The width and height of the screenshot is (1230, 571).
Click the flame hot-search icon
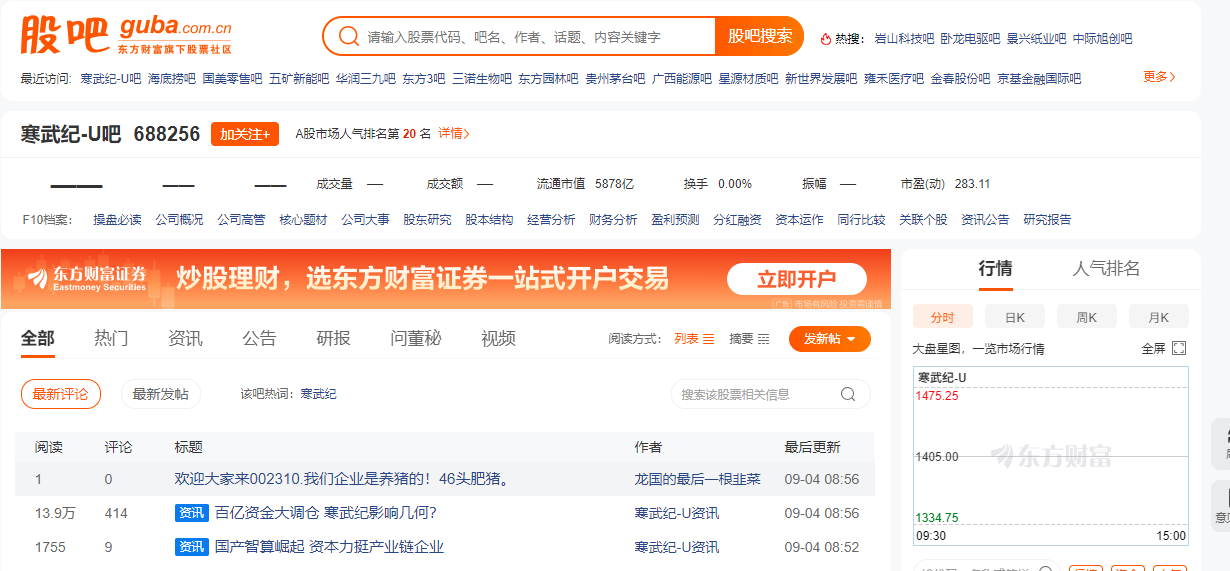pos(826,39)
